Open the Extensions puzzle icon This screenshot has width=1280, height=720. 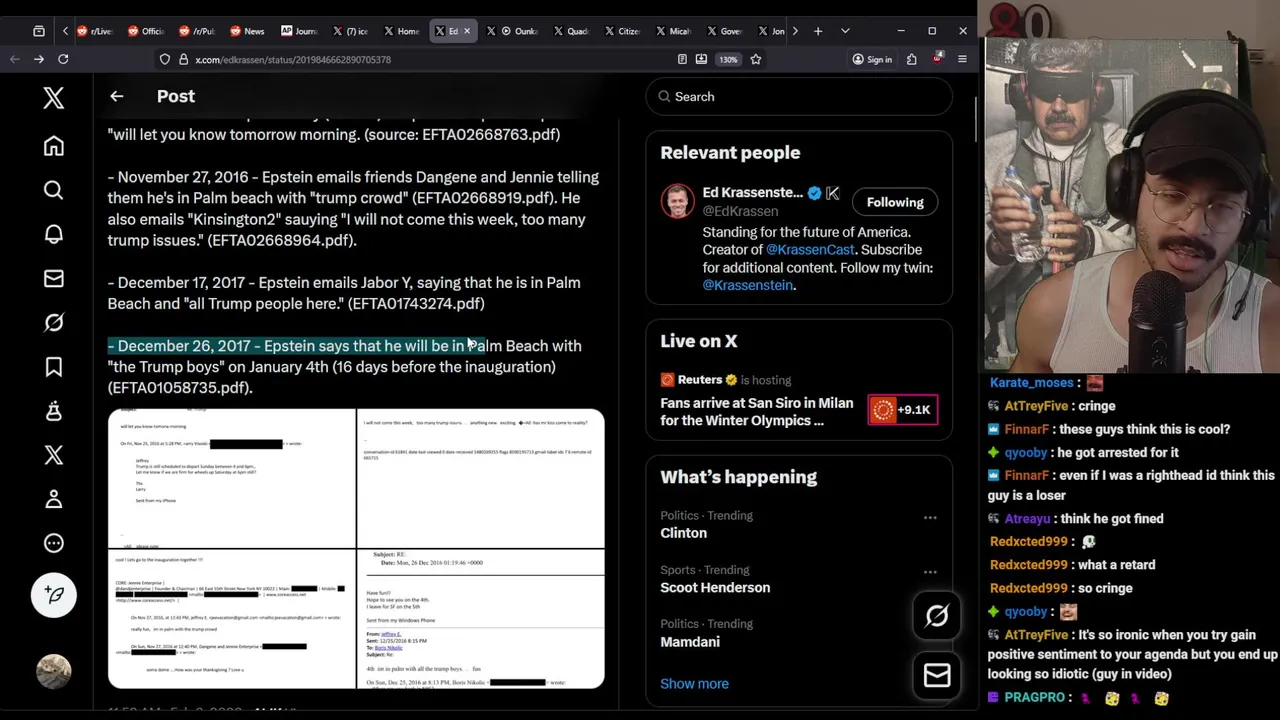coord(911,59)
